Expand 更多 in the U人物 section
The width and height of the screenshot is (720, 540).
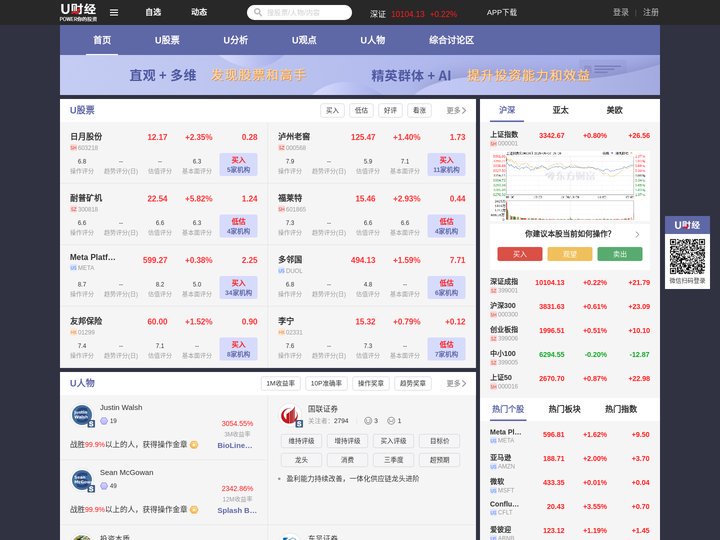point(456,383)
